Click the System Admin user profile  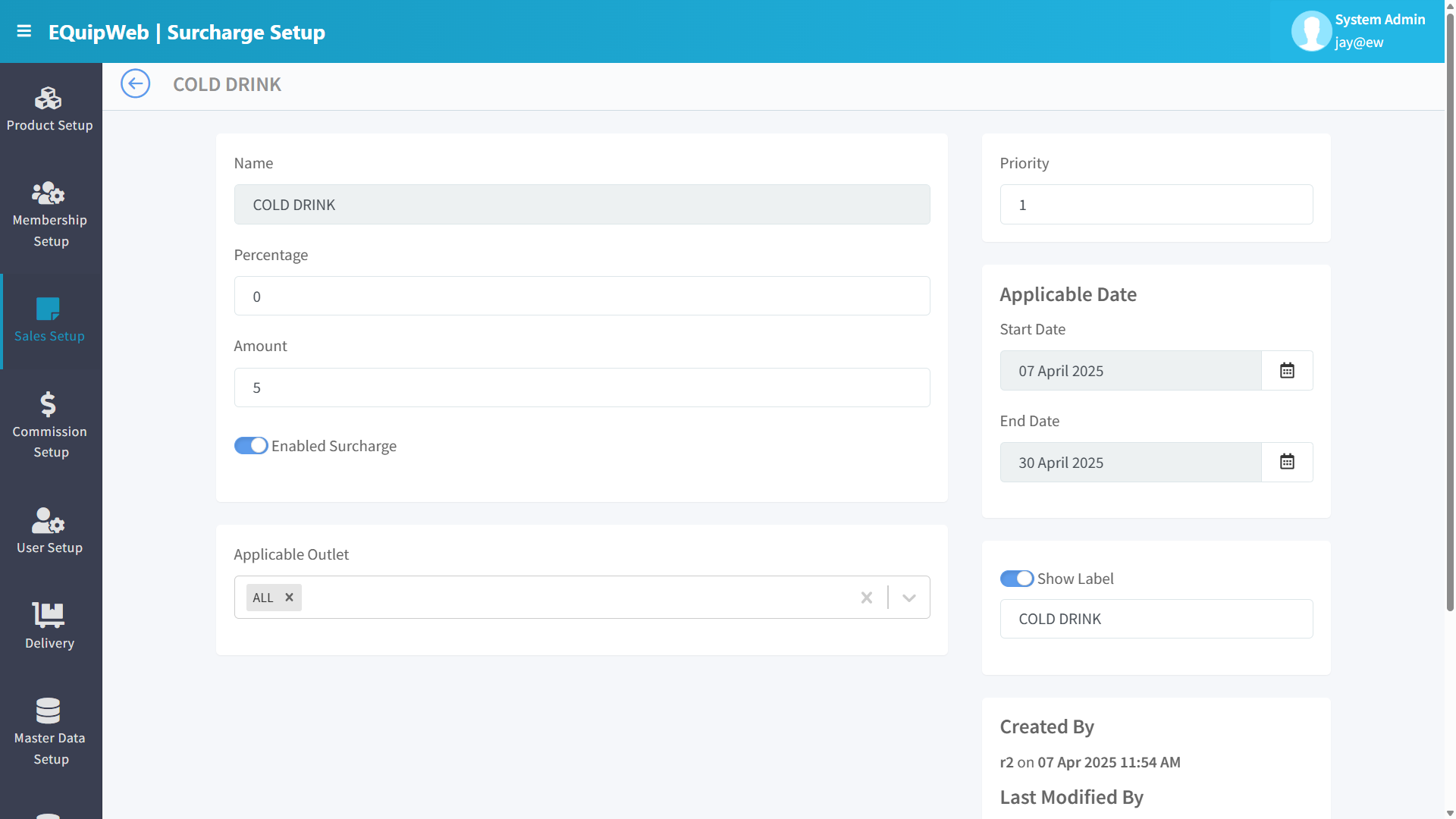pyautogui.click(x=1357, y=31)
